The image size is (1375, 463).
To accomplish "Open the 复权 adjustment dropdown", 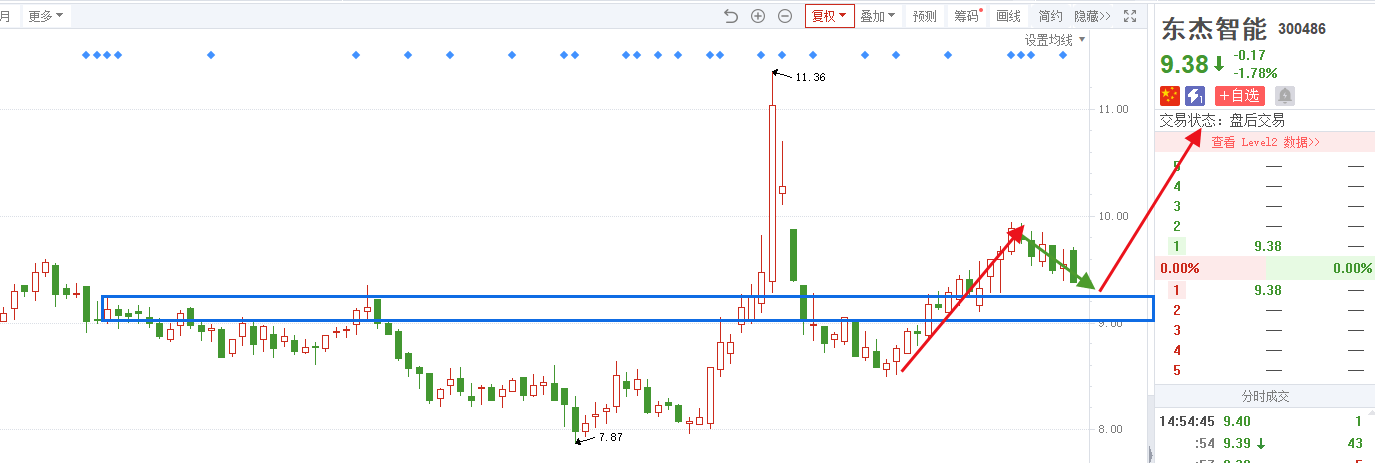I will [829, 16].
